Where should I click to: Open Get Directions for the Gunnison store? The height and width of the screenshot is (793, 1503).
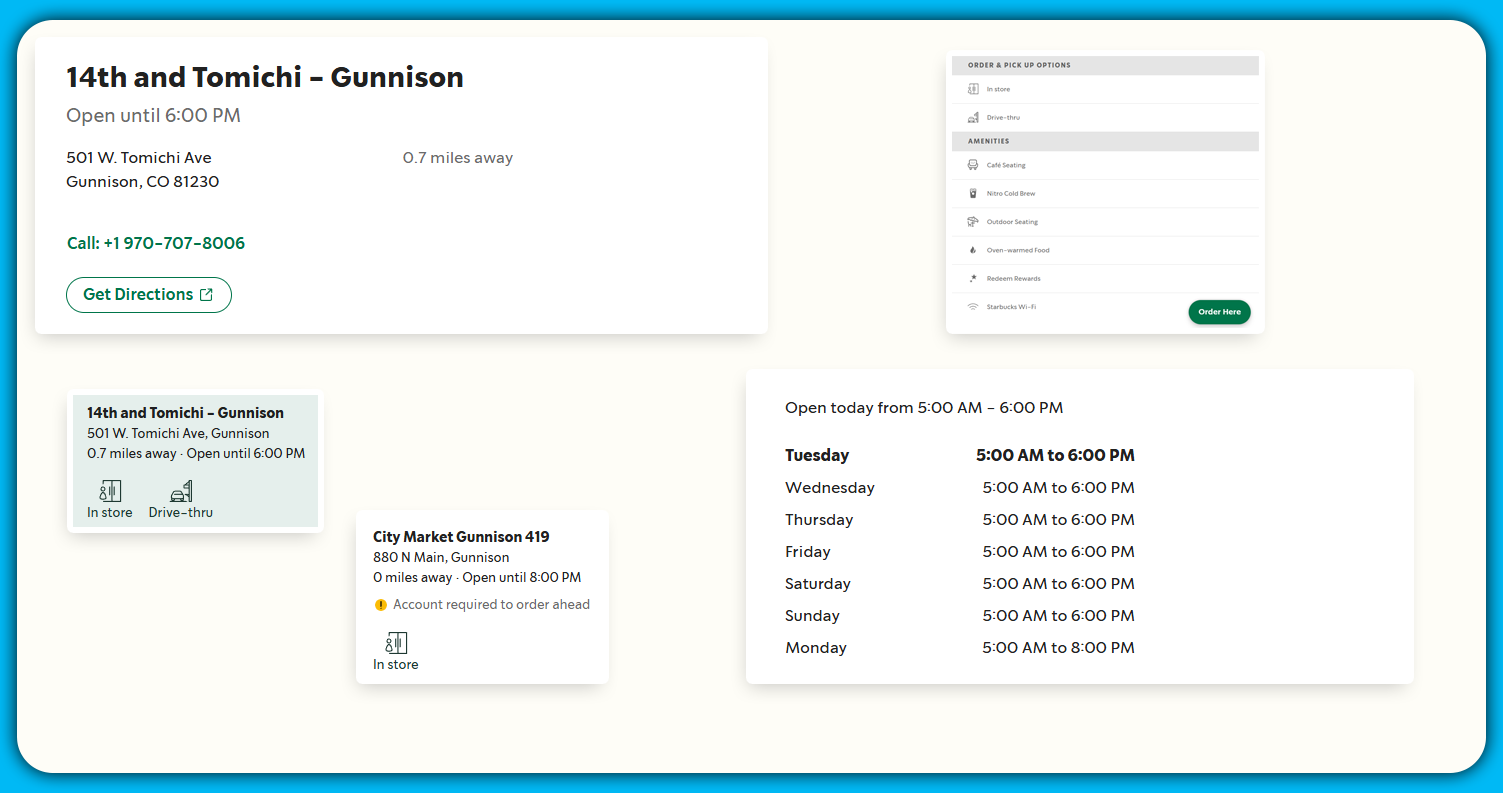click(x=148, y=295)
